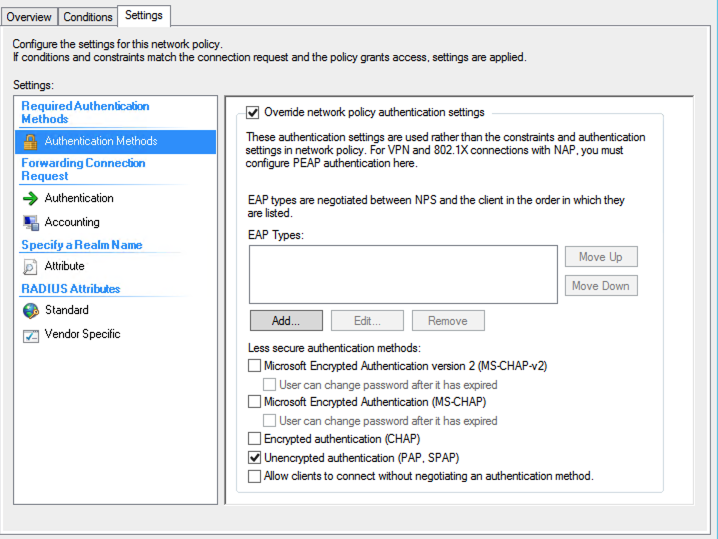Click the Standard globe icon
This screenshot has height=539, width=718.
tap(30, 310)
